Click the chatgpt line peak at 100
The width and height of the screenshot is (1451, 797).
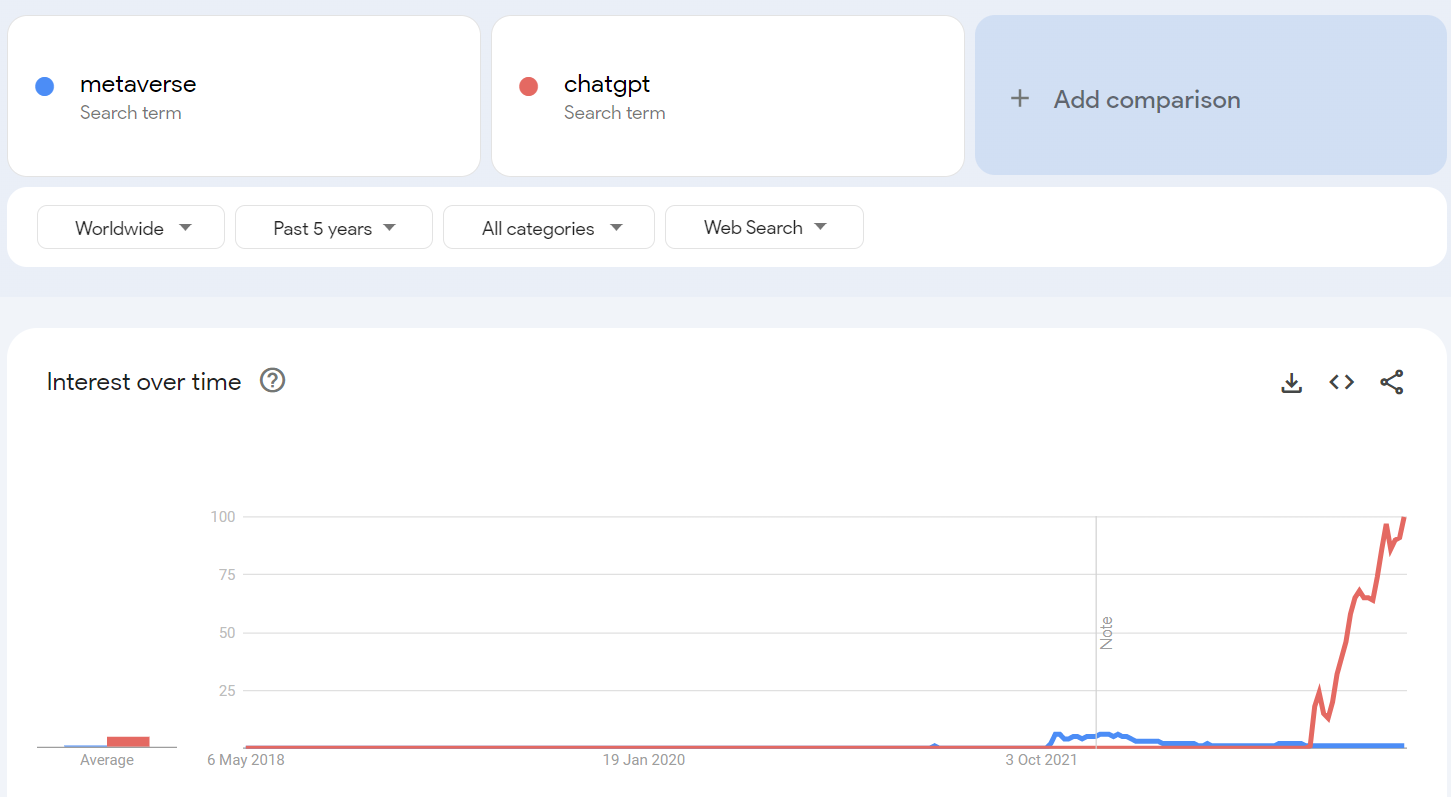[x=1404, y=518]
